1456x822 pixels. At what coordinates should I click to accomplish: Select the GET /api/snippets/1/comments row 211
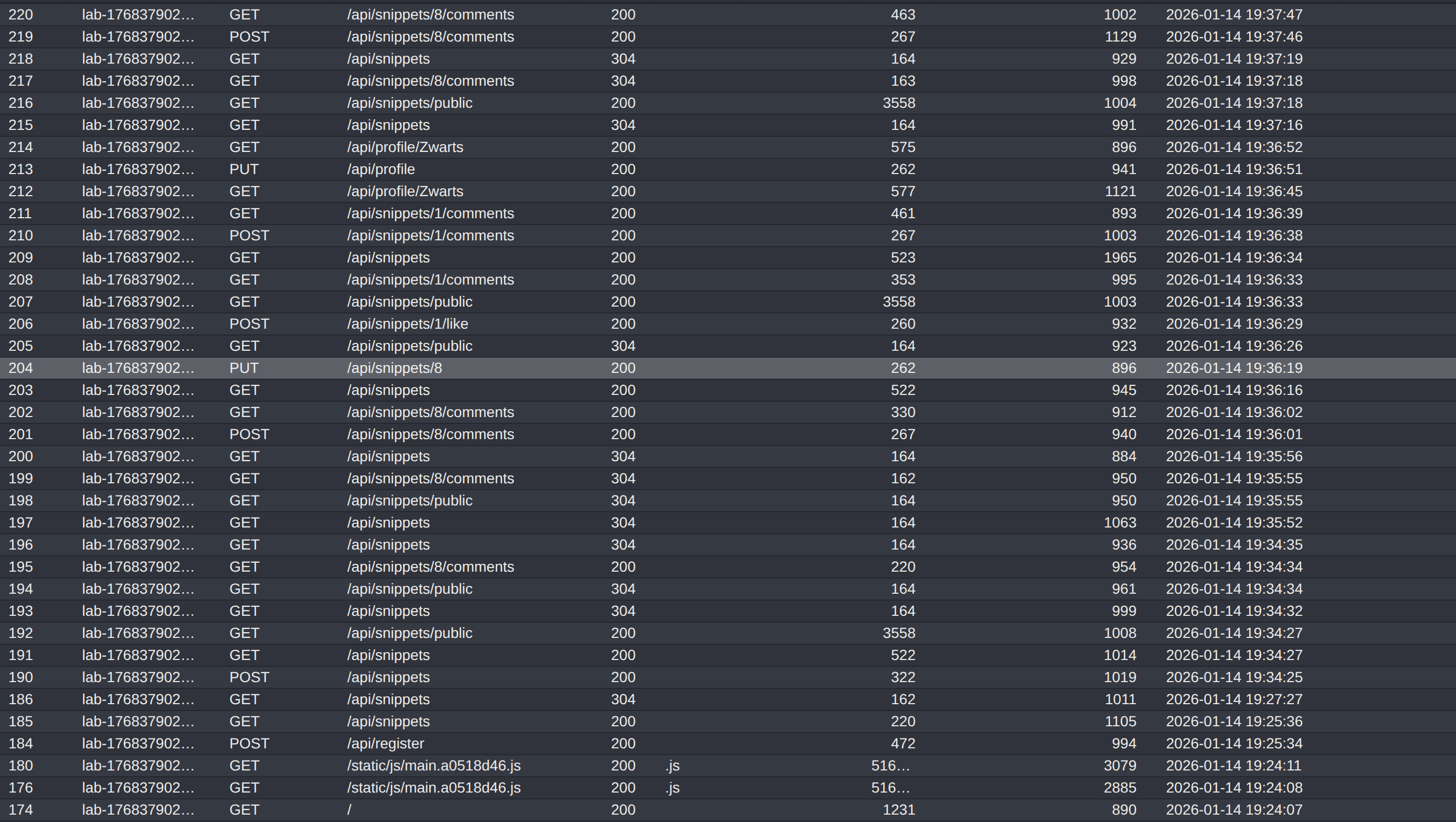coord(430,213)
